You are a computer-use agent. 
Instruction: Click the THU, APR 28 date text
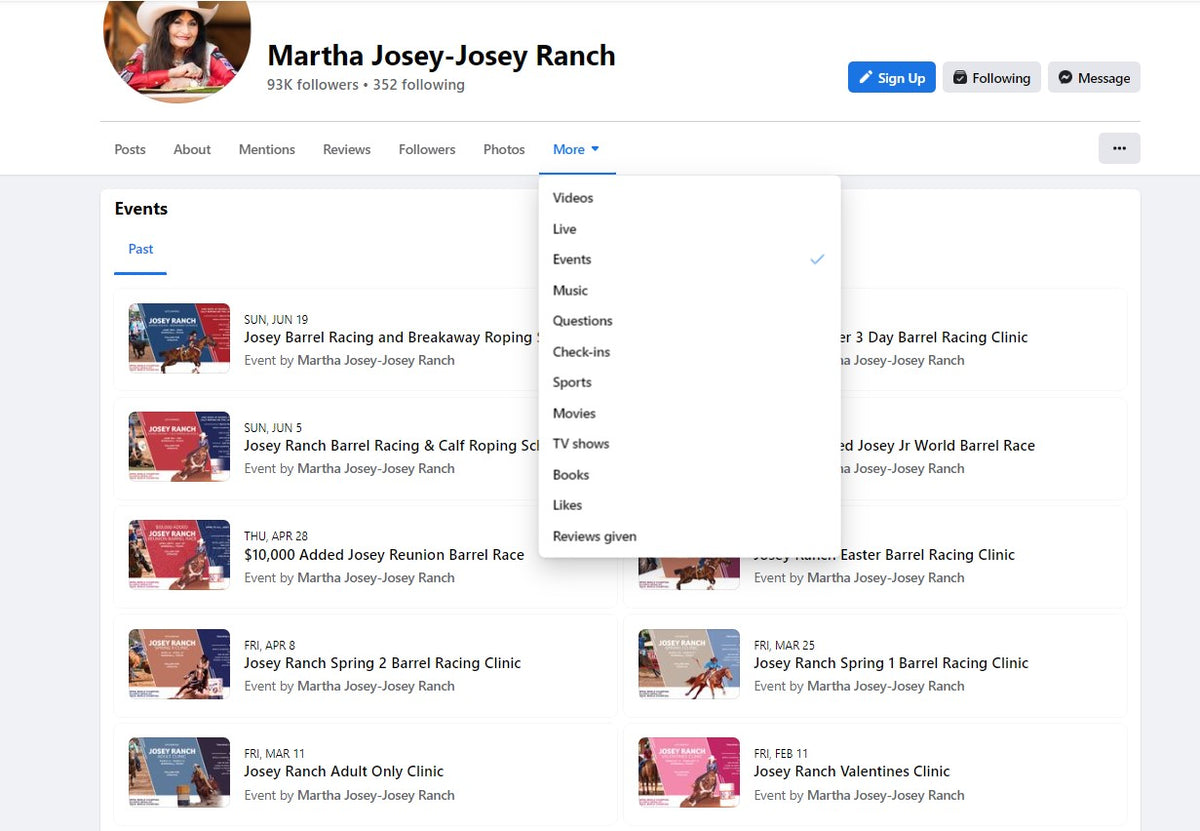pos(276,536)
